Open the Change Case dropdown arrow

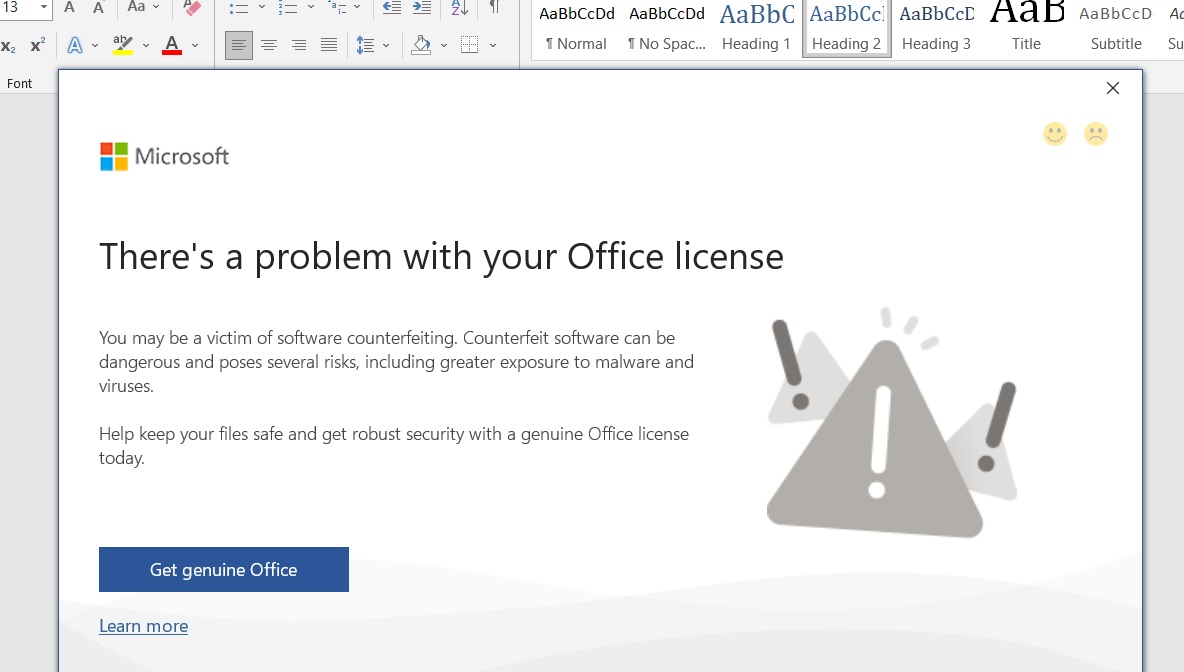click(156, 7)
